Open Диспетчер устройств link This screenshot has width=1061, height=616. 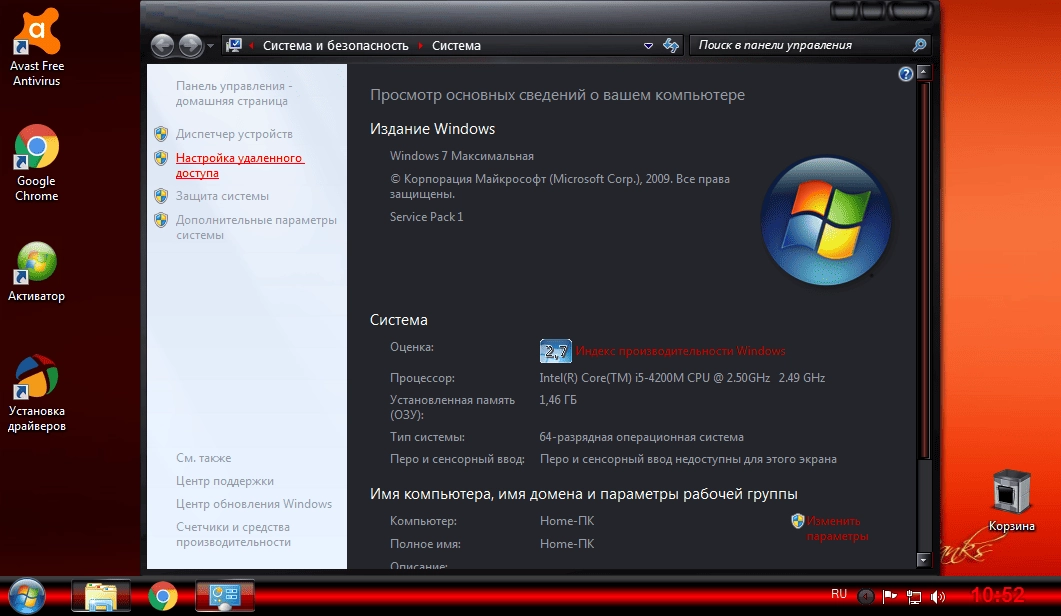coord(234,134)
